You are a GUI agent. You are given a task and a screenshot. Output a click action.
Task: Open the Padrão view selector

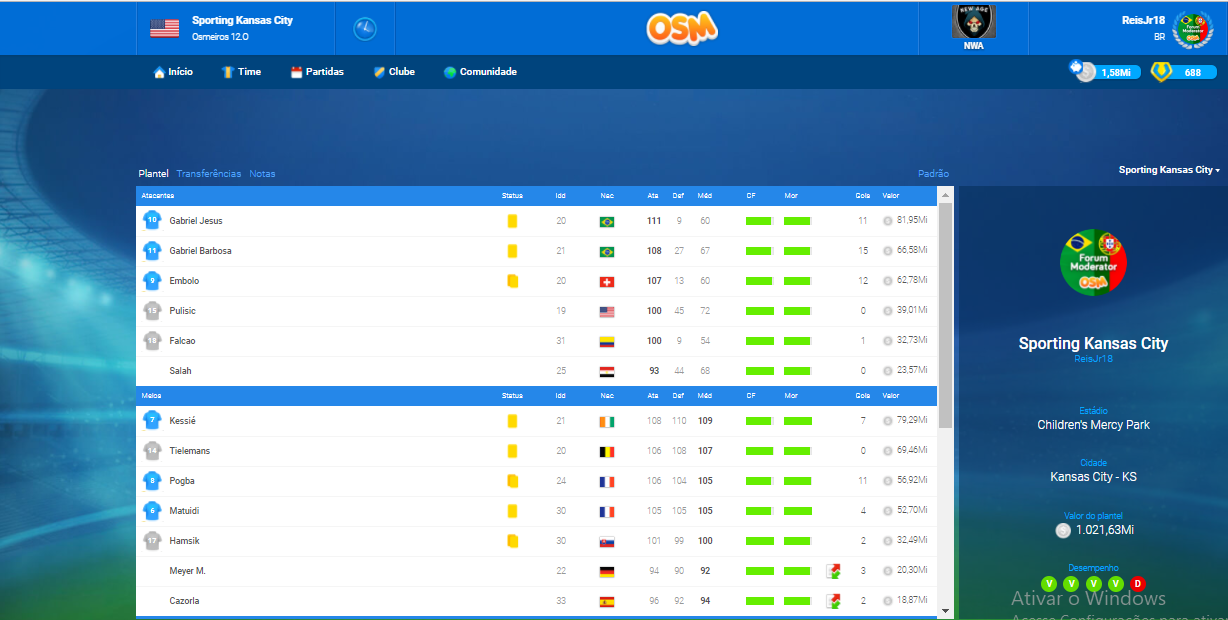point(933,174)
